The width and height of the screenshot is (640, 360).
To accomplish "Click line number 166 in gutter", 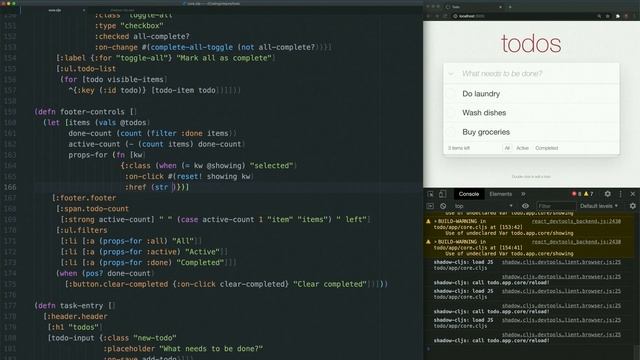I will coord(10,187).
